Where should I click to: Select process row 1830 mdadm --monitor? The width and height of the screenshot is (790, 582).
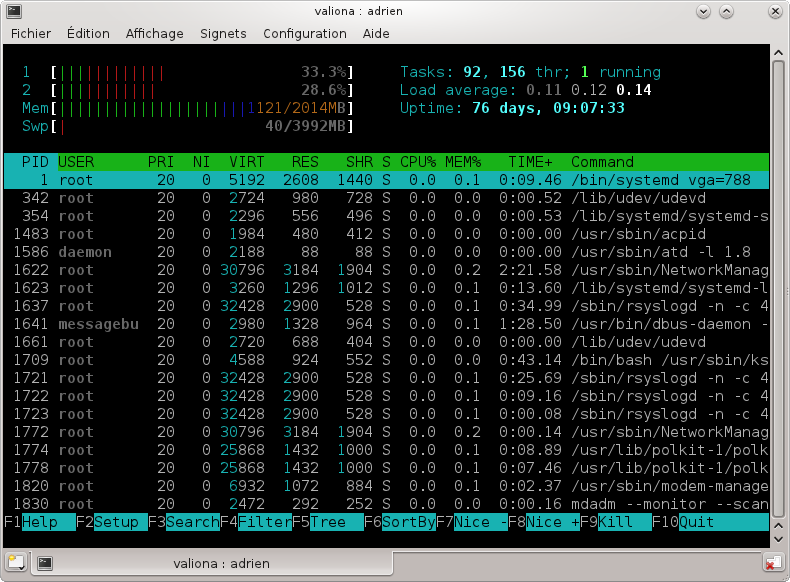(x=386, y=504)
